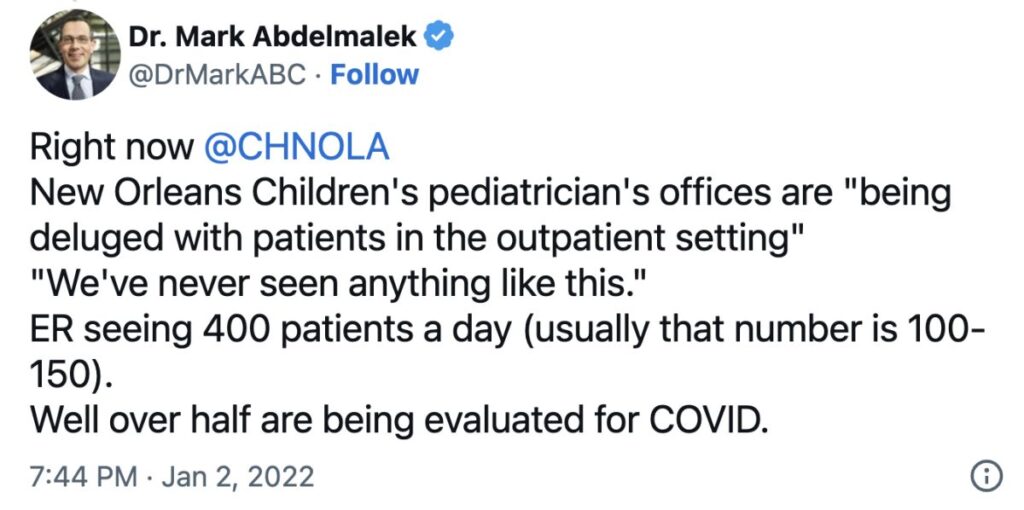Click the words "Right now" in the tweet
Screen dimensions: 1024x510
point(112,148)
